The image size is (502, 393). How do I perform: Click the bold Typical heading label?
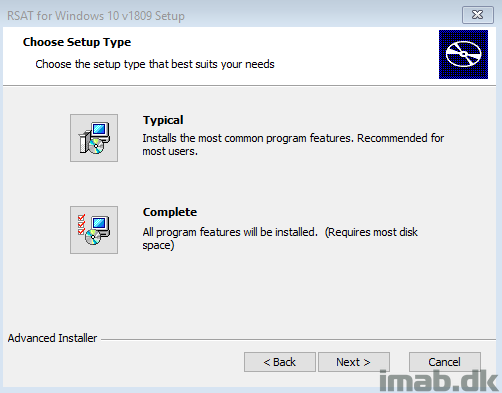pyautogui.click(x=163, y=120)
